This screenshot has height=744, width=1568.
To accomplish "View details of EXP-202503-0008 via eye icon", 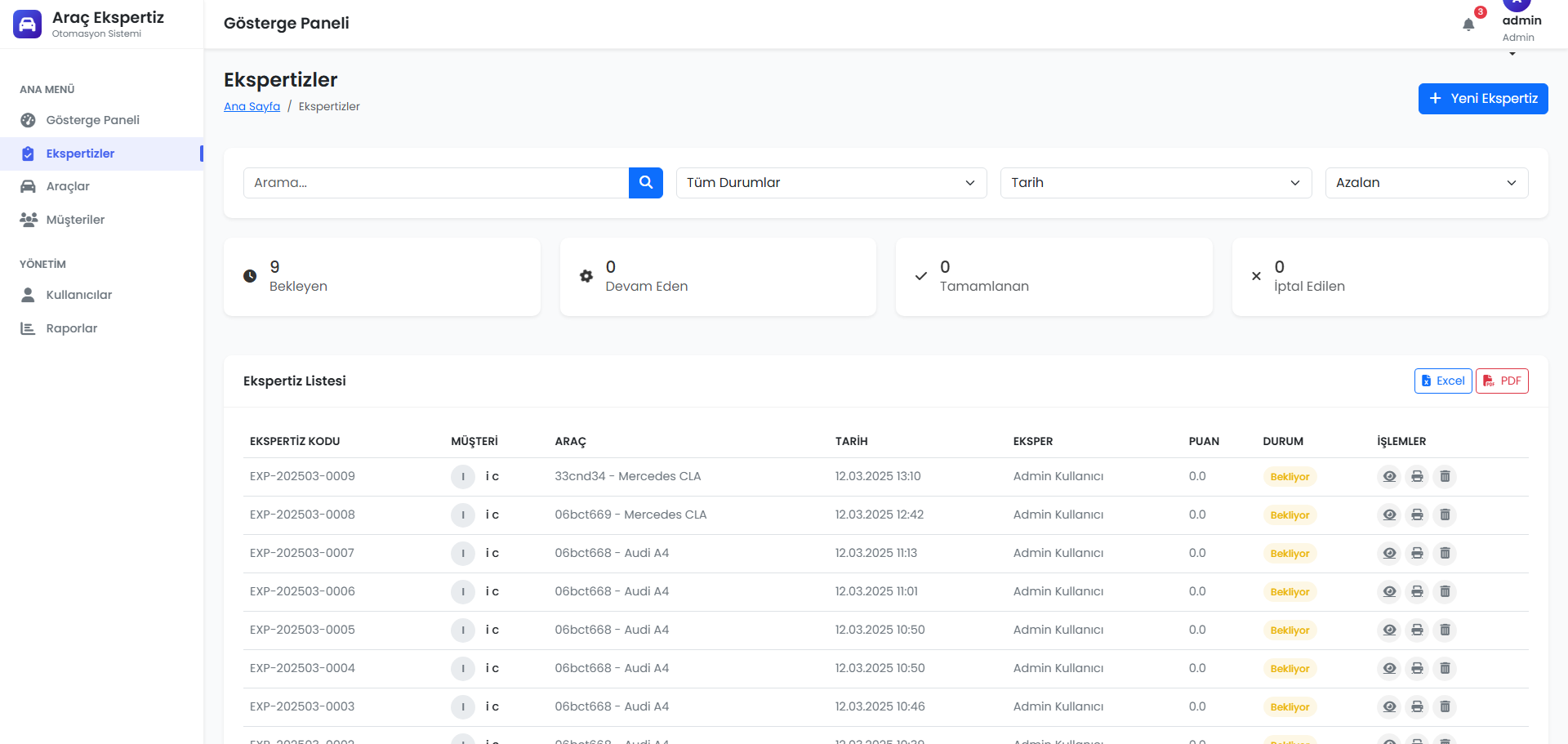I will [x=1389, y=515].
